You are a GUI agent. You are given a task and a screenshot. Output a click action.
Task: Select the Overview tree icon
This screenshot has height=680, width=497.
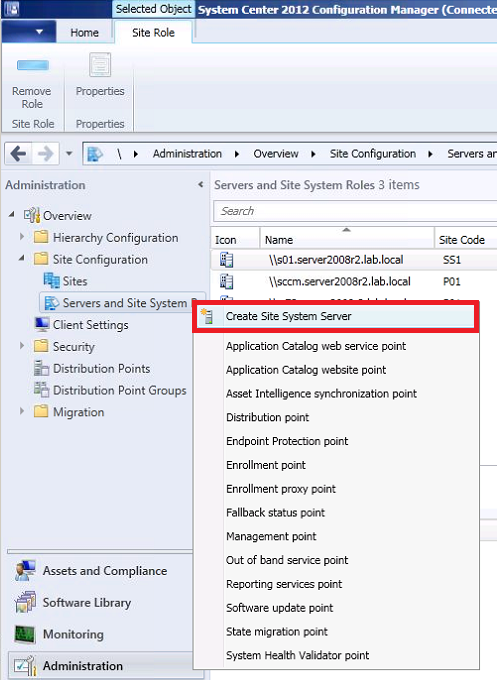[x=32, y=215]
